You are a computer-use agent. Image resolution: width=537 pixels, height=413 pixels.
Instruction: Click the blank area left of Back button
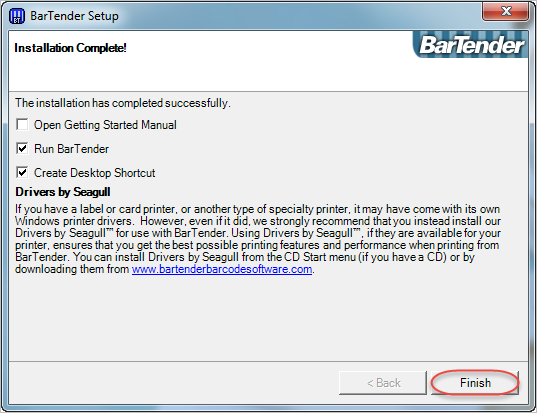pyautogui.click(x=174, y=383)
